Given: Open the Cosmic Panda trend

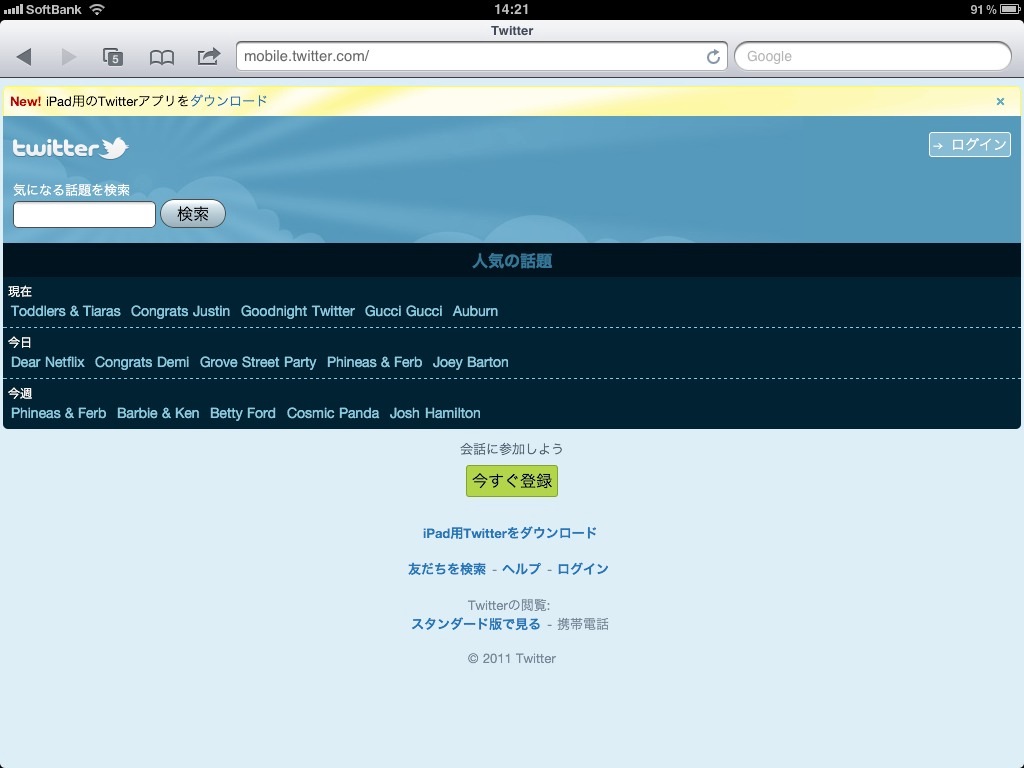Looking at the screenshot, I should click(x=332, y=413).
